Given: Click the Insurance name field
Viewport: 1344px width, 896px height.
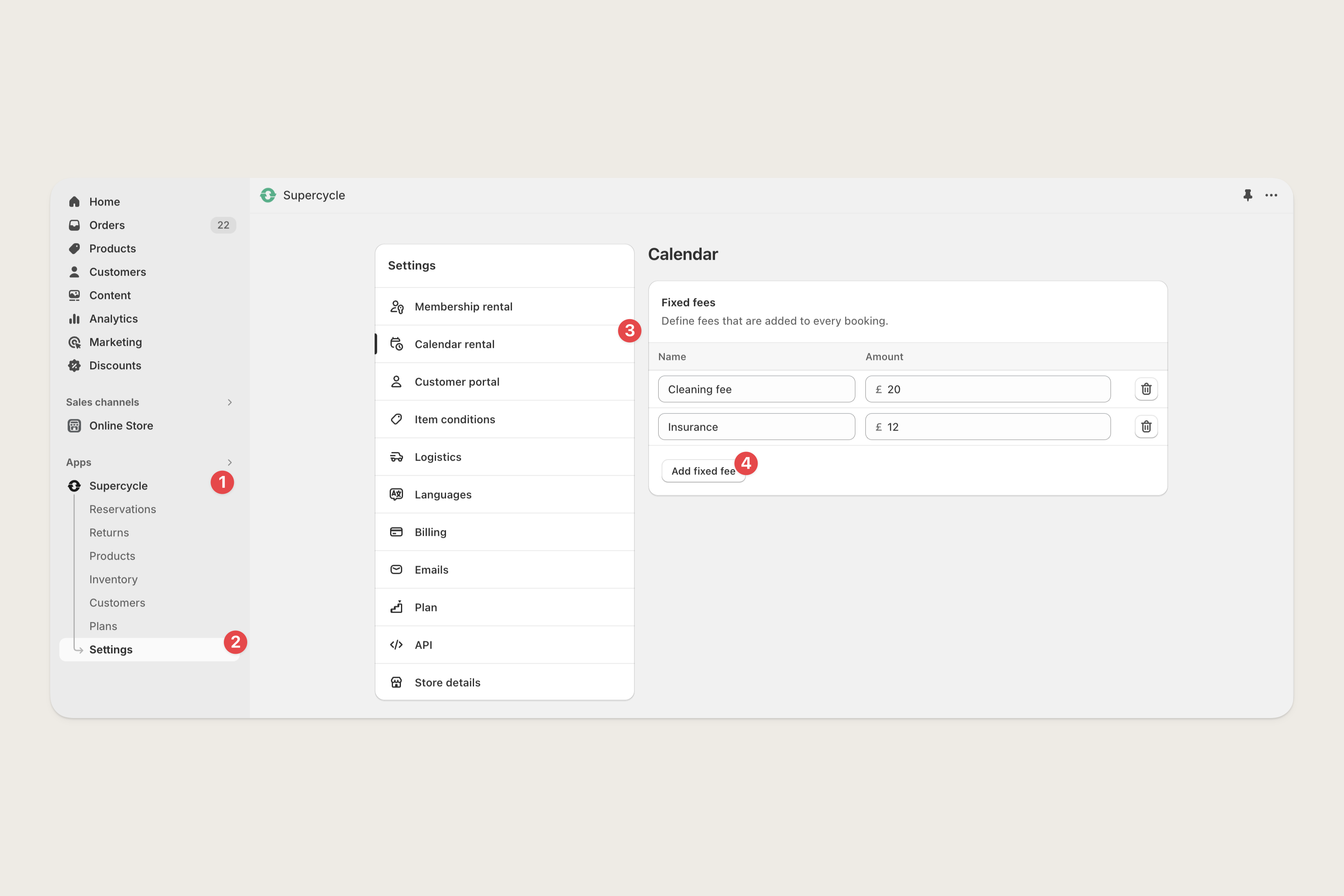Looking at the screenshot, I should [756, 427].
